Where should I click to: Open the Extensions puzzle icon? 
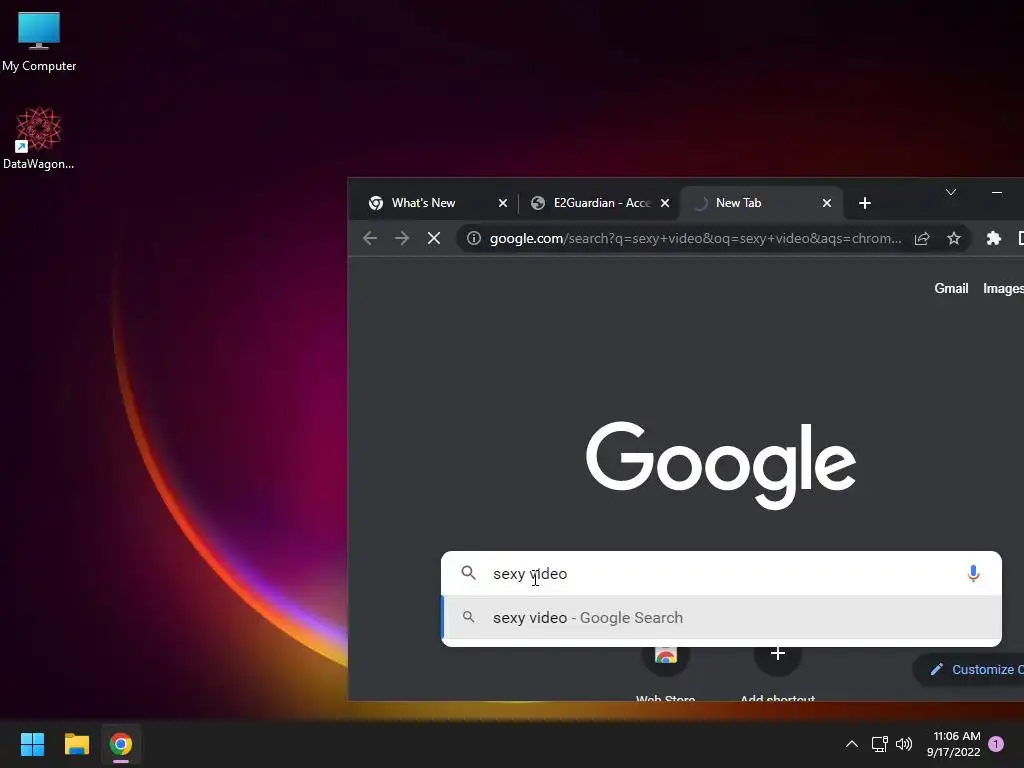(x=993, y=238)
